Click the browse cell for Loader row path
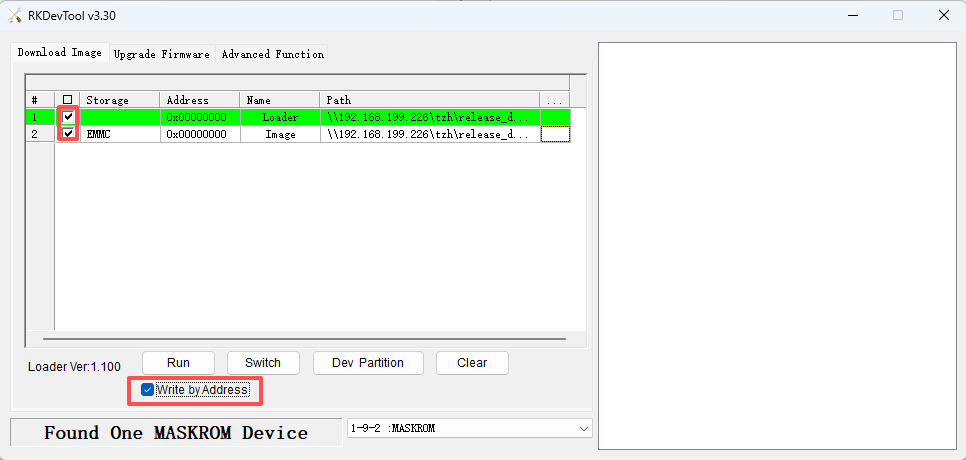This screenshot has width=966, height=460. point(554,117)
